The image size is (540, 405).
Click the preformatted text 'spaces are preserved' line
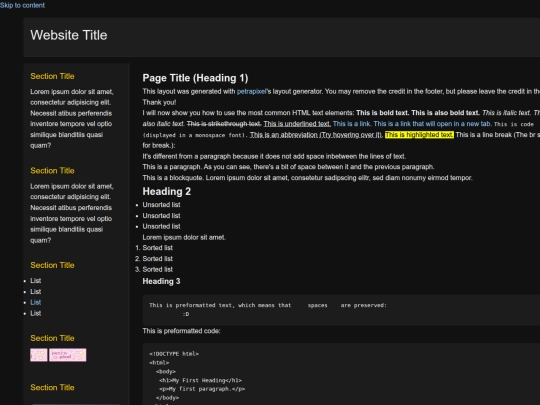point(268,305)
